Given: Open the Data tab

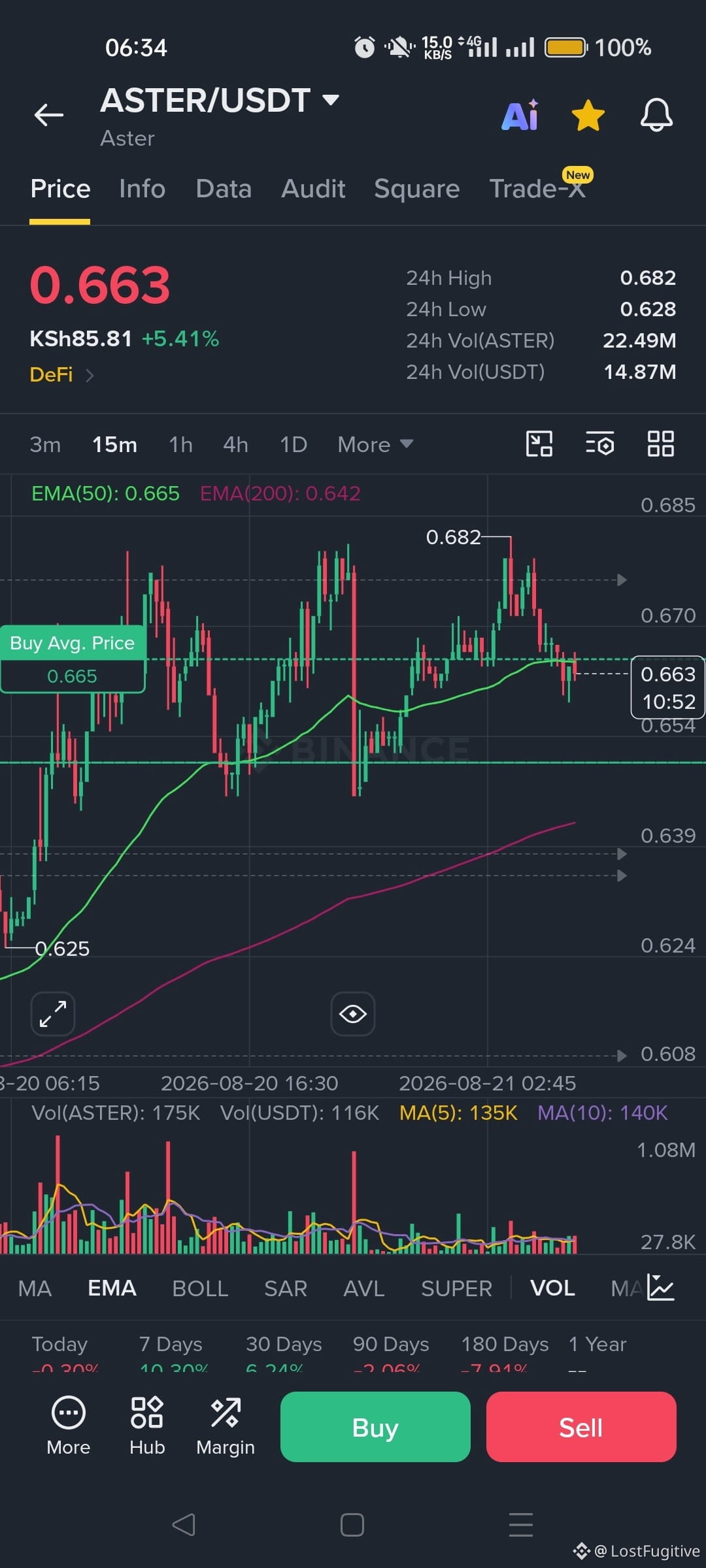Looking at the screenshot, I should [224, 189].
